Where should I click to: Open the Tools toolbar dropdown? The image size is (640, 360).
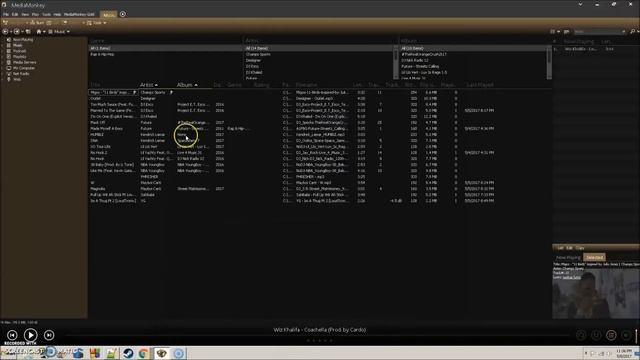coord(97,22)
